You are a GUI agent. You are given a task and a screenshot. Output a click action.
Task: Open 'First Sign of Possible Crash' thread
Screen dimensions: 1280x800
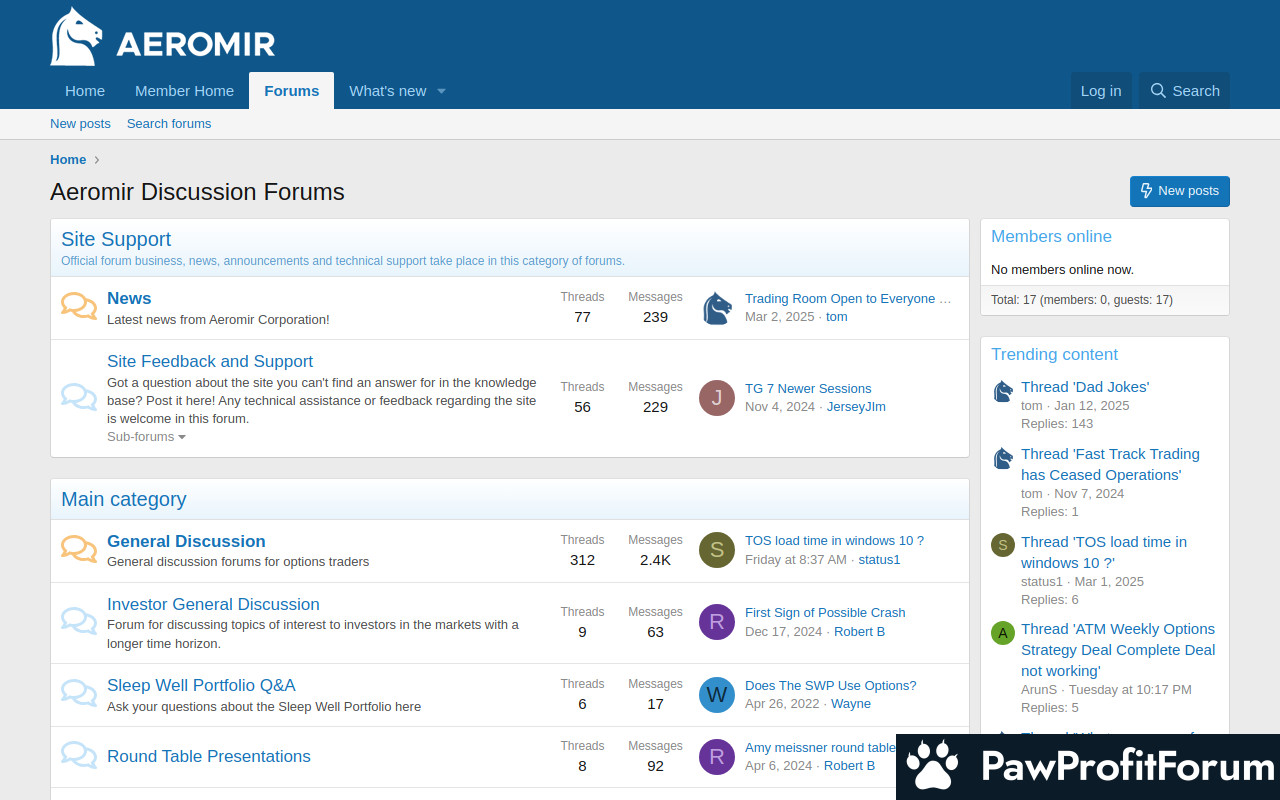(825, 612)
